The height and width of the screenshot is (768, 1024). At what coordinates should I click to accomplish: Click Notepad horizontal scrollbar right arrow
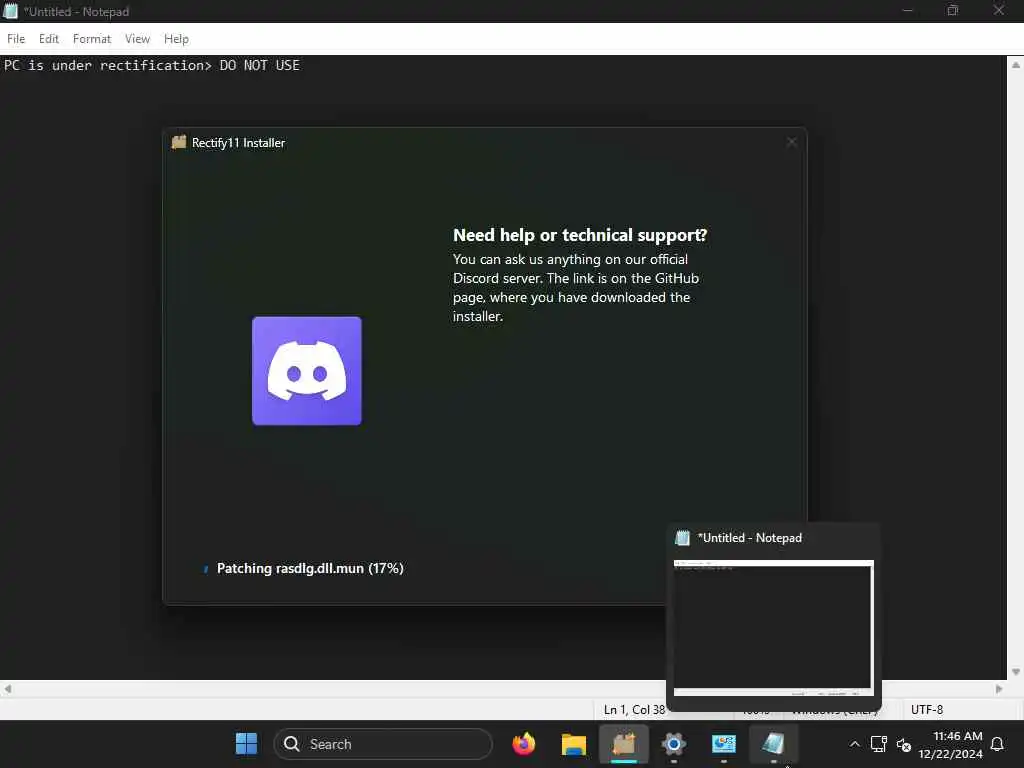point(999,689)
